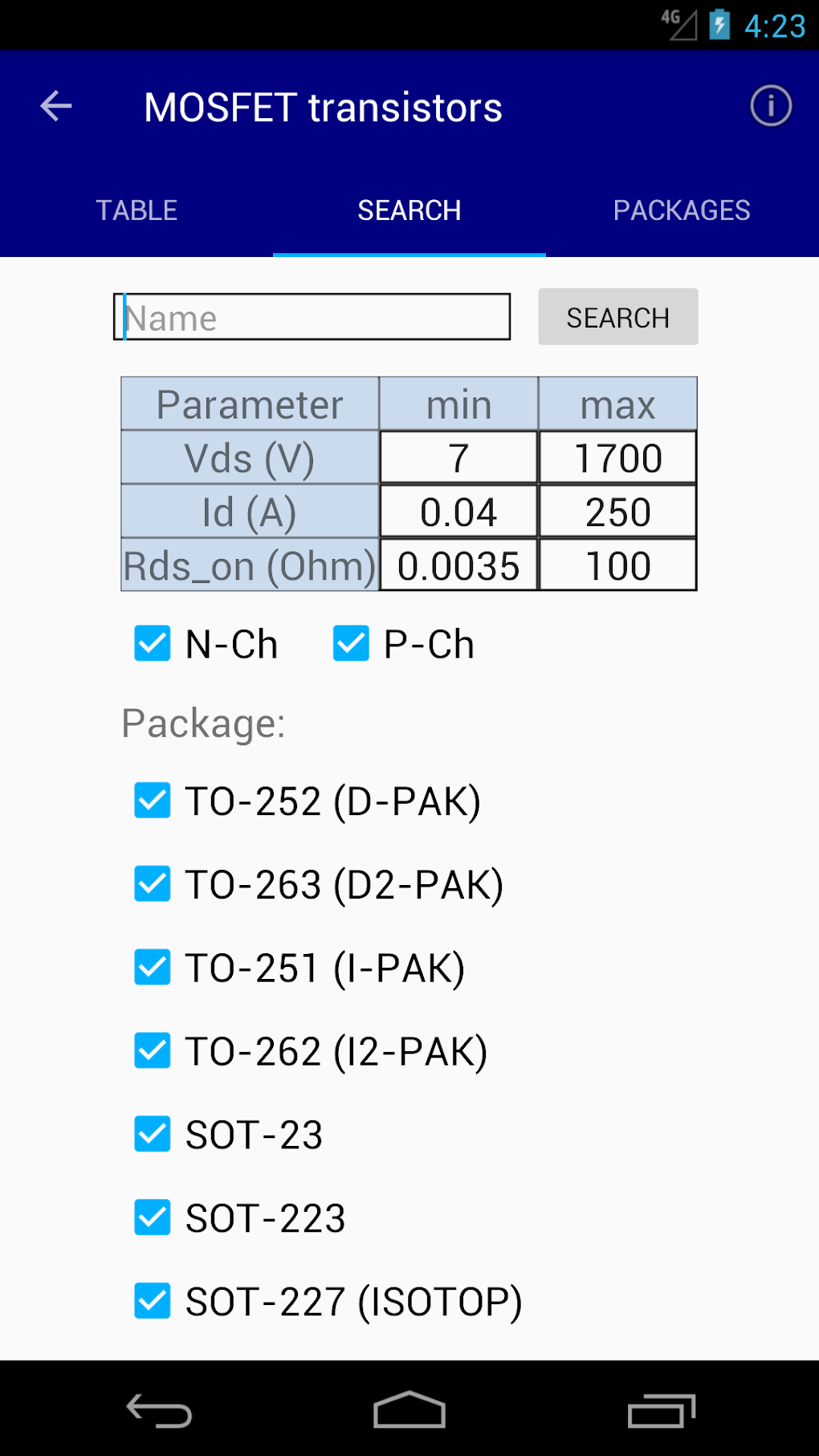Screen dimensions: 819x1456
Task: Deselect the SOT-23 package checkbox
Action: click(x=153, y=1134)
